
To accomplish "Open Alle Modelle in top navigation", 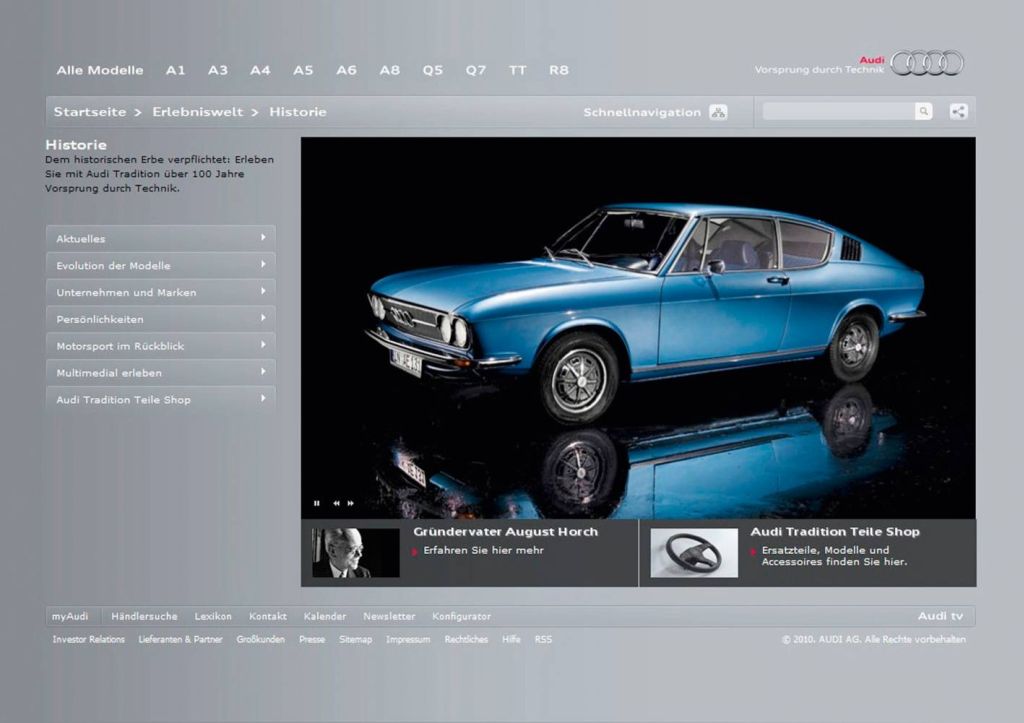I will [x=100, y=70].
